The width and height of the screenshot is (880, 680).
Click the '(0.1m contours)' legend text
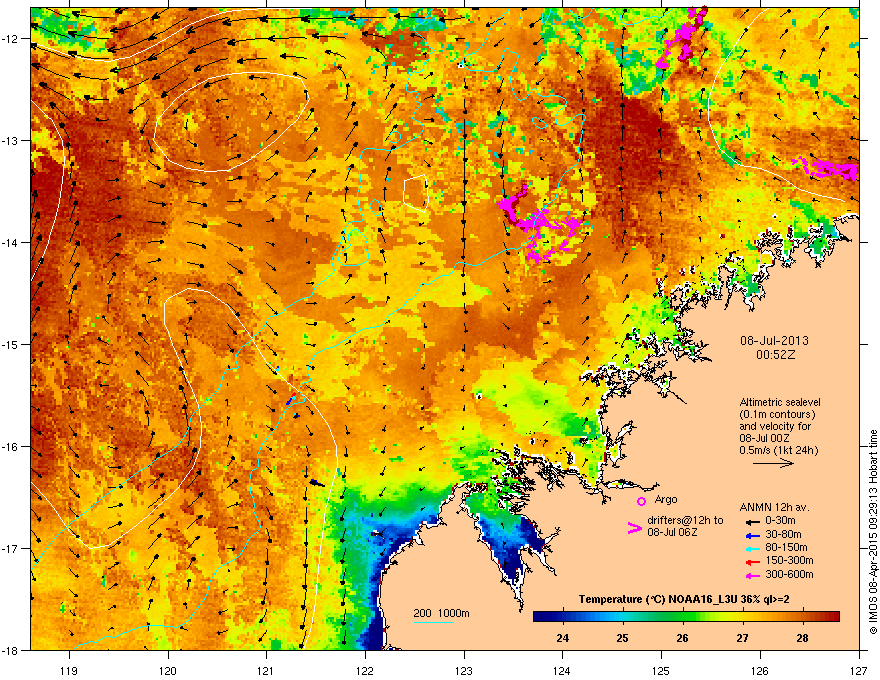pos(777,414)
